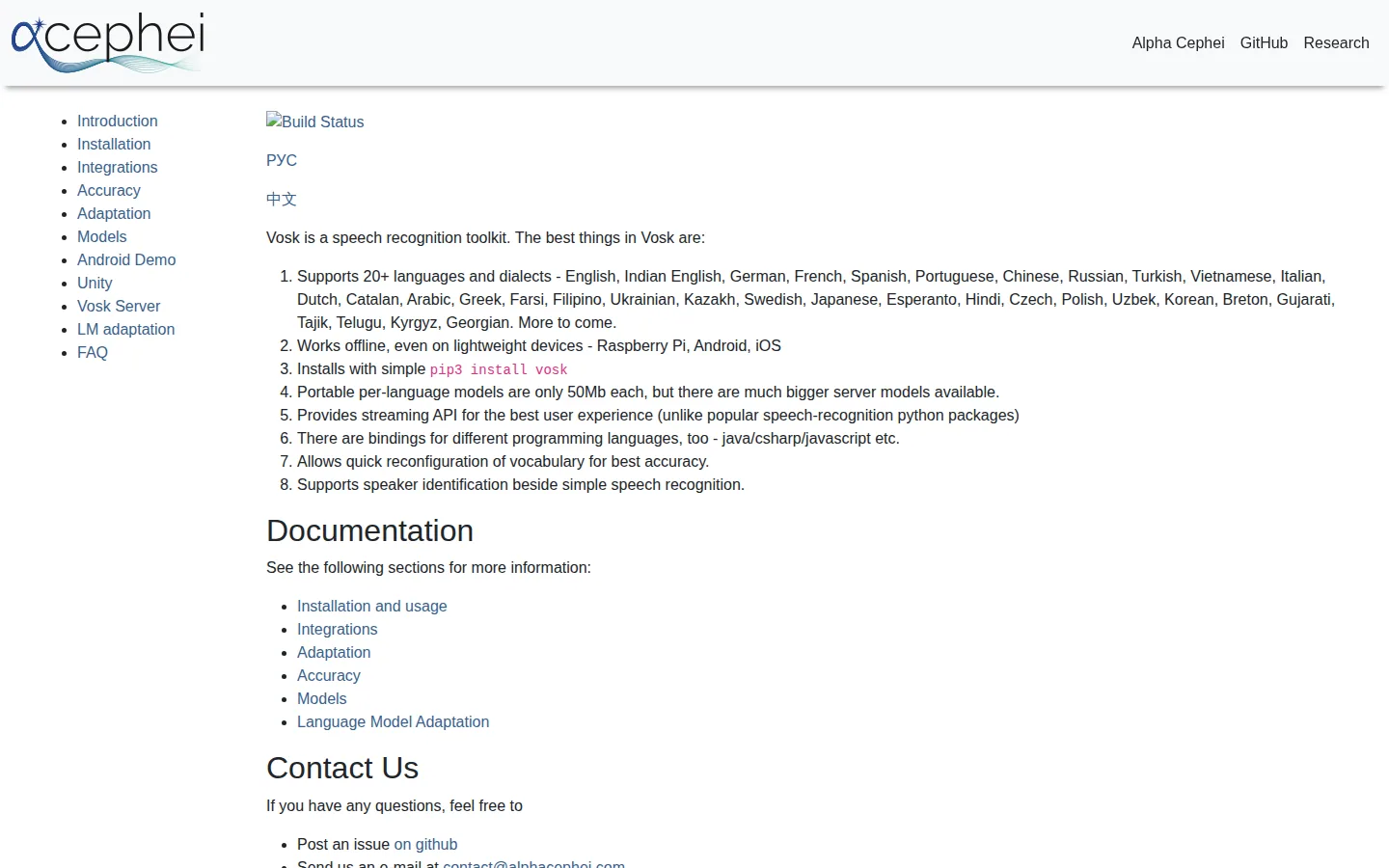Click the 'pip3 install vosk' code snippet
1389x868 pixels.
[499, 369]
